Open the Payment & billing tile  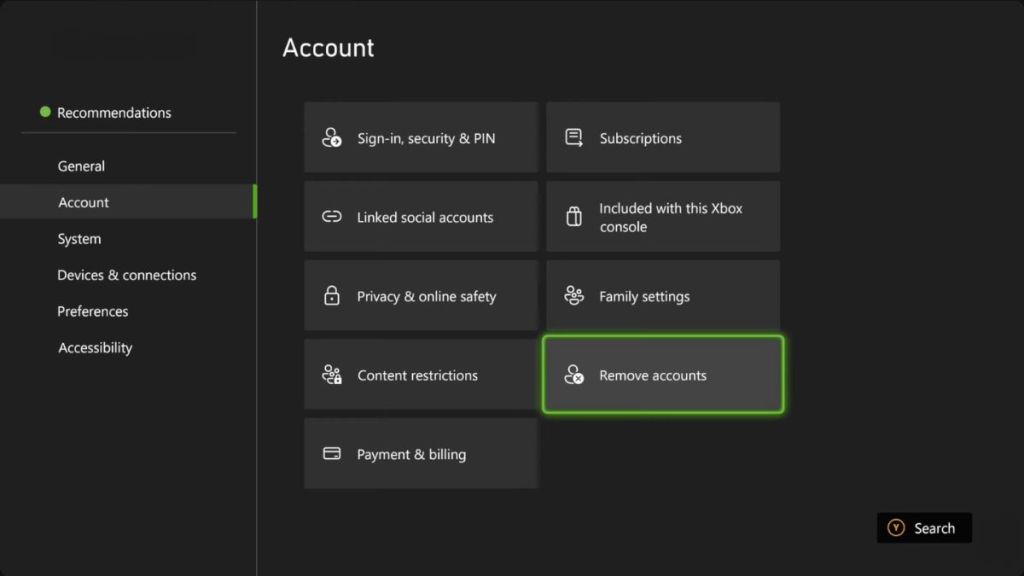[x=421, y=453]
